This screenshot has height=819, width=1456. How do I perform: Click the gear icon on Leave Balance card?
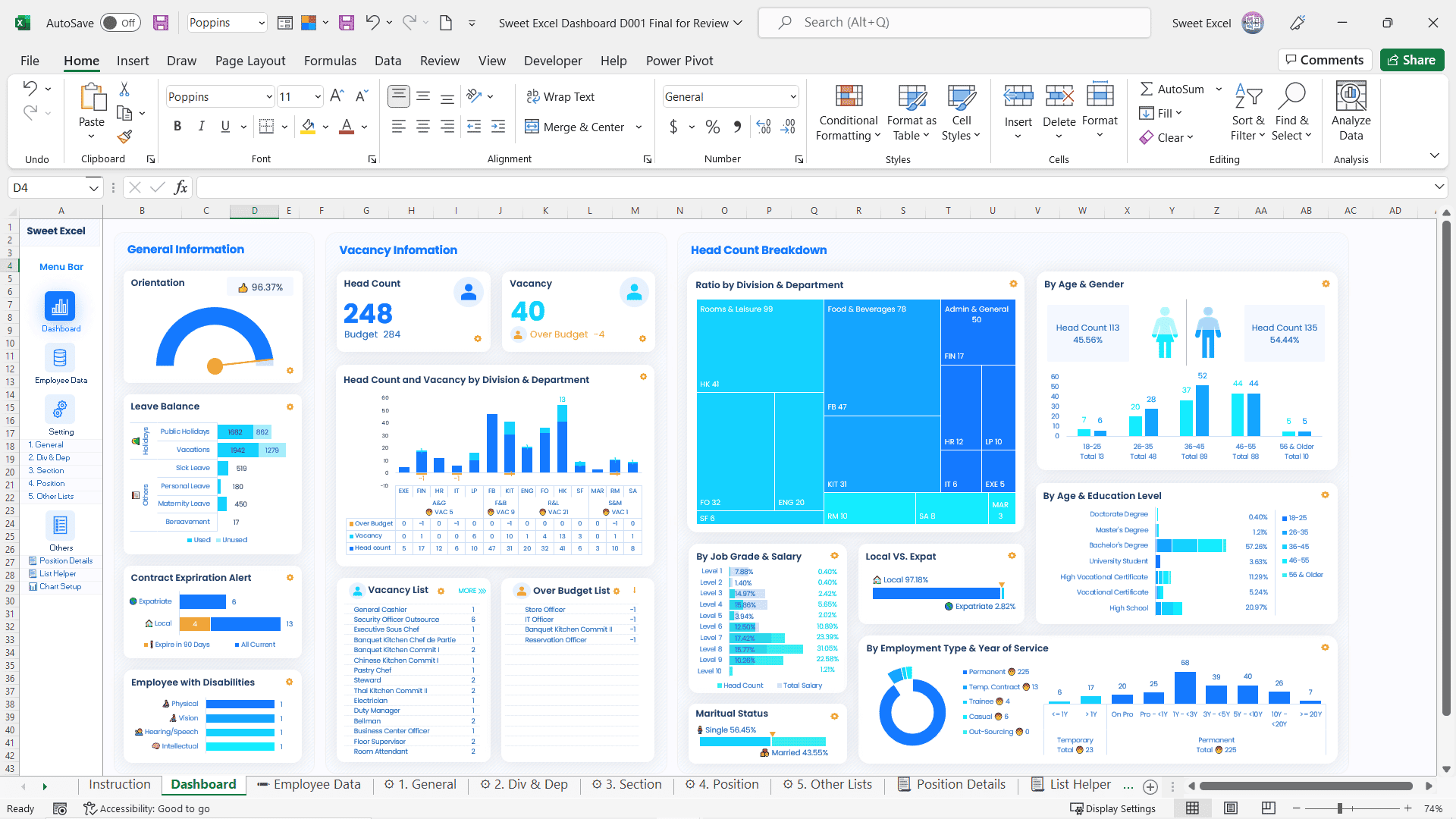click(290, 407)
